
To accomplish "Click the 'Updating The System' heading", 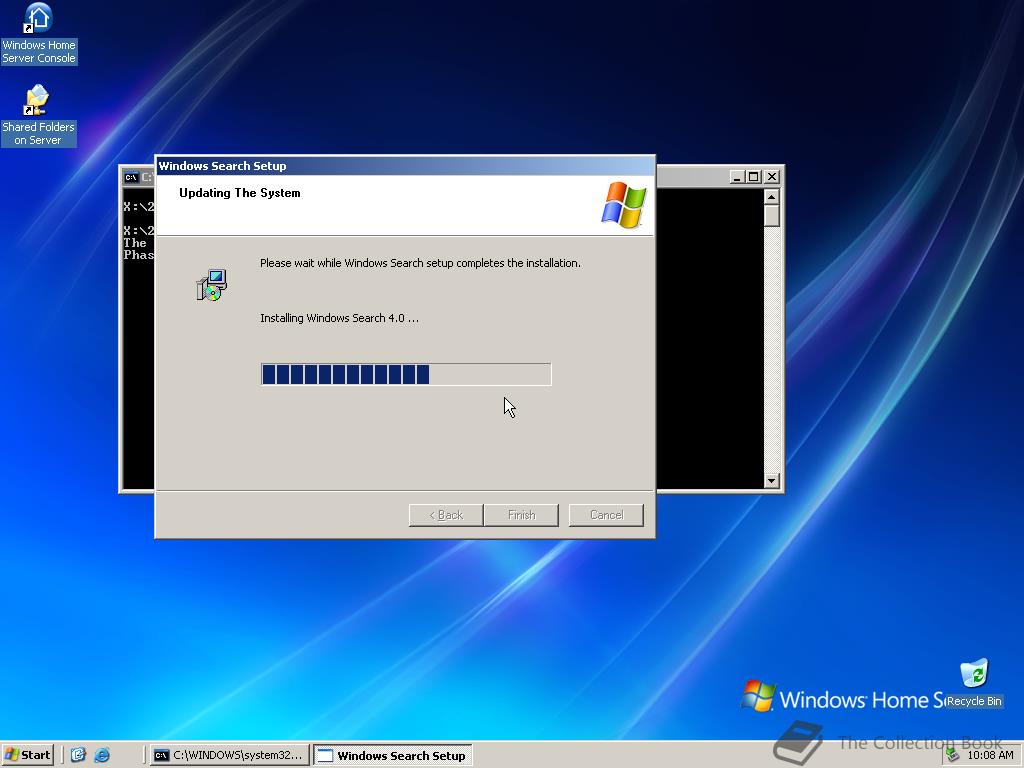I will click(240, 193).
